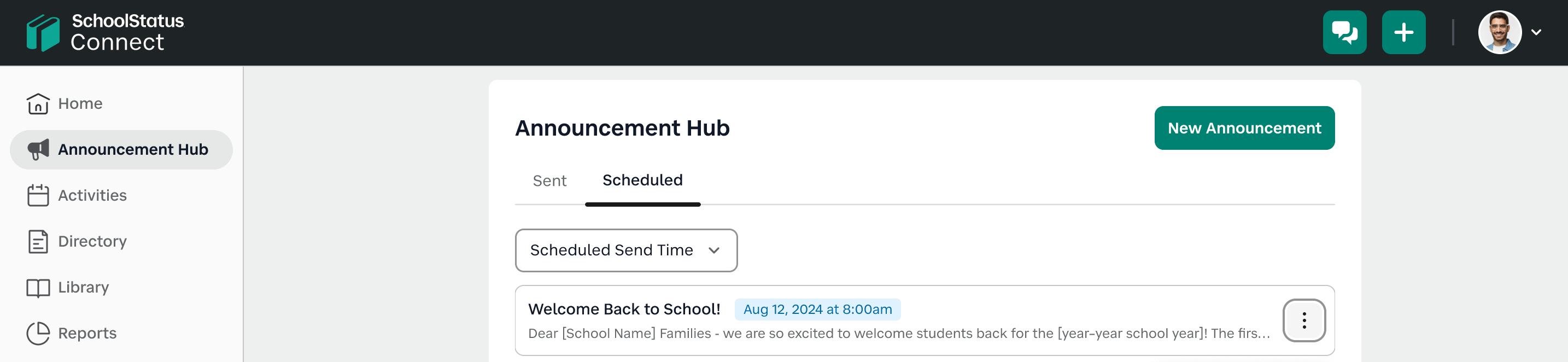This screenshot has width=1568, height=362.
Task: Click the user profile avatar photo
Action: pyautogui.click(x=1499, y=32)
